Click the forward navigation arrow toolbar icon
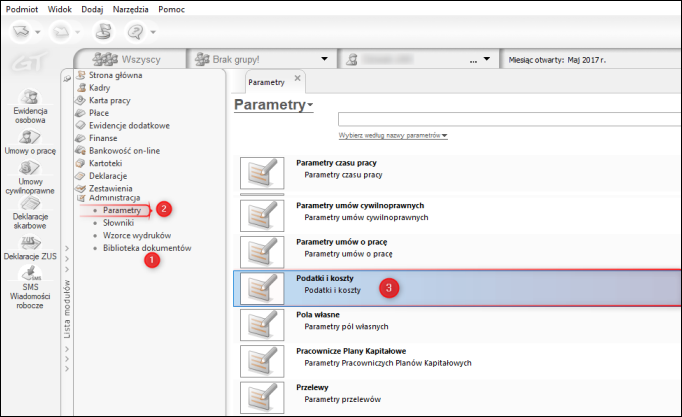 [x=61, y=31]
